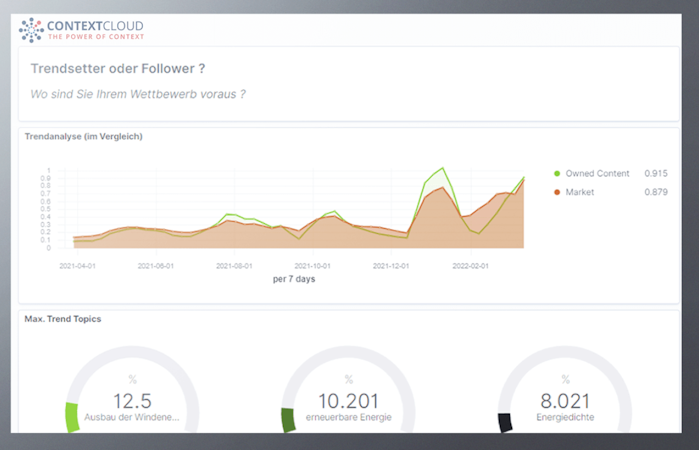Screen dimensions: 699x450
Task: Click the 2021-06-01 x-axis date label
Action: click(x=156, y=266)
